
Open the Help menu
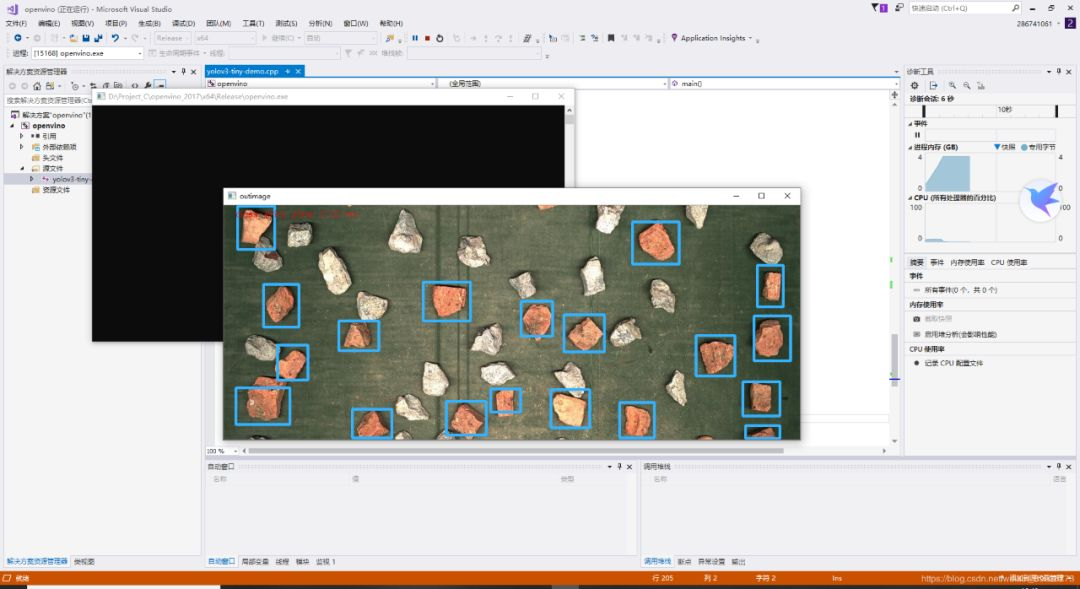pos(391,23)
